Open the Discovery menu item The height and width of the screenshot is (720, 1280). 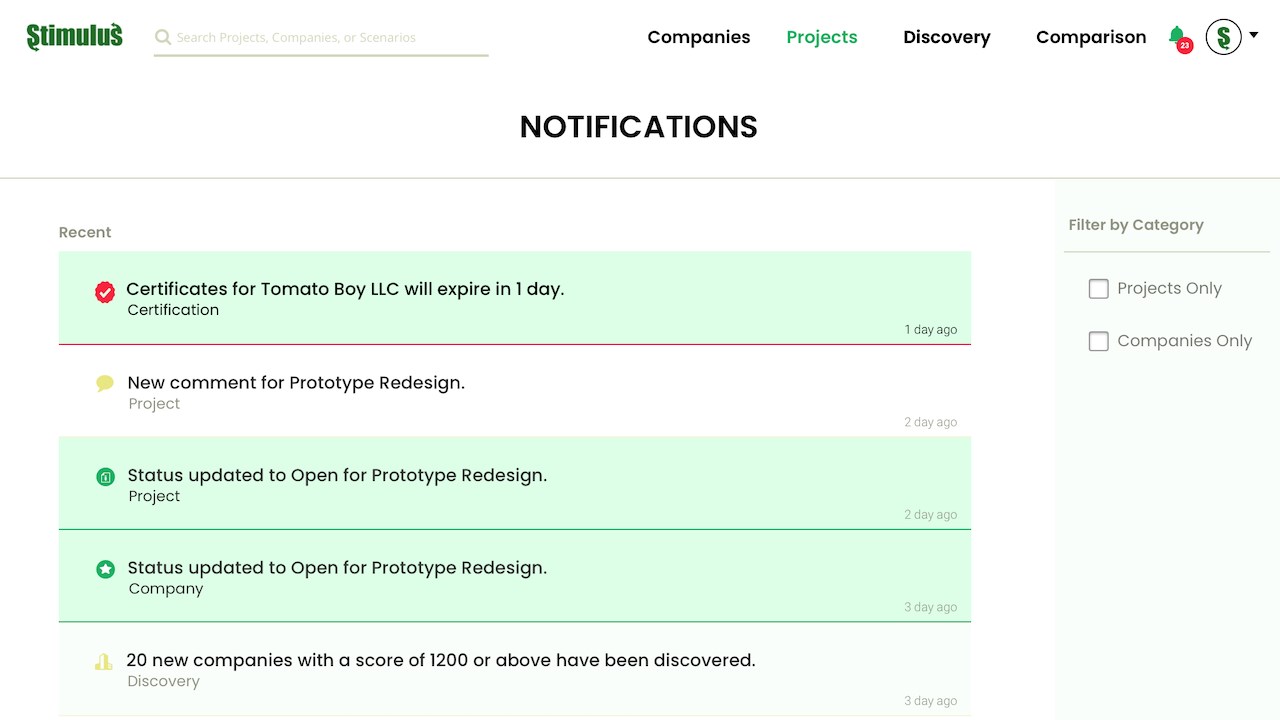[x=946, y=37]
